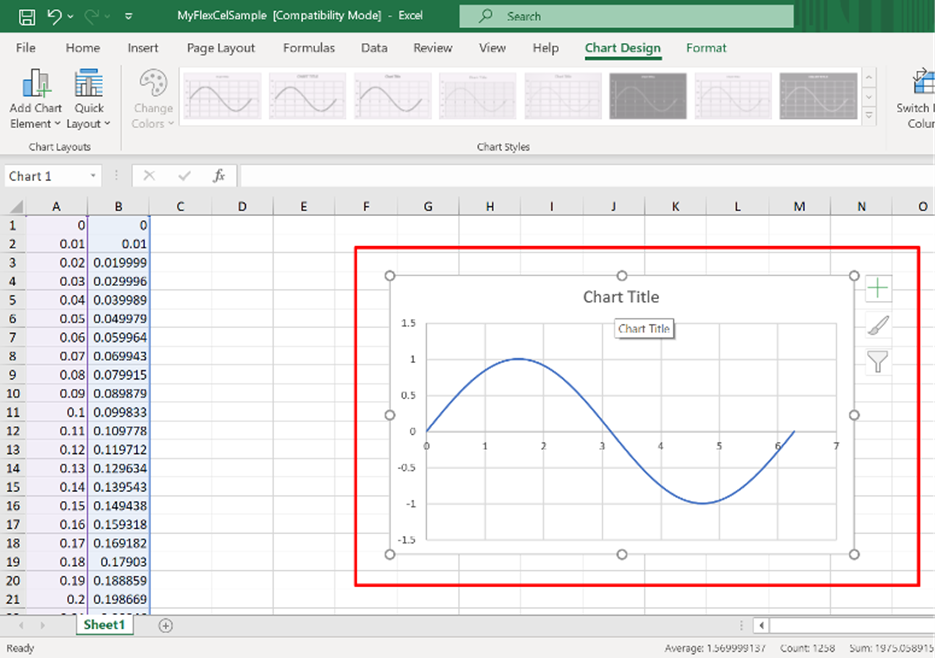
Task: Expand the full Chart Styles gallery
Action: (x=869, y=116)
